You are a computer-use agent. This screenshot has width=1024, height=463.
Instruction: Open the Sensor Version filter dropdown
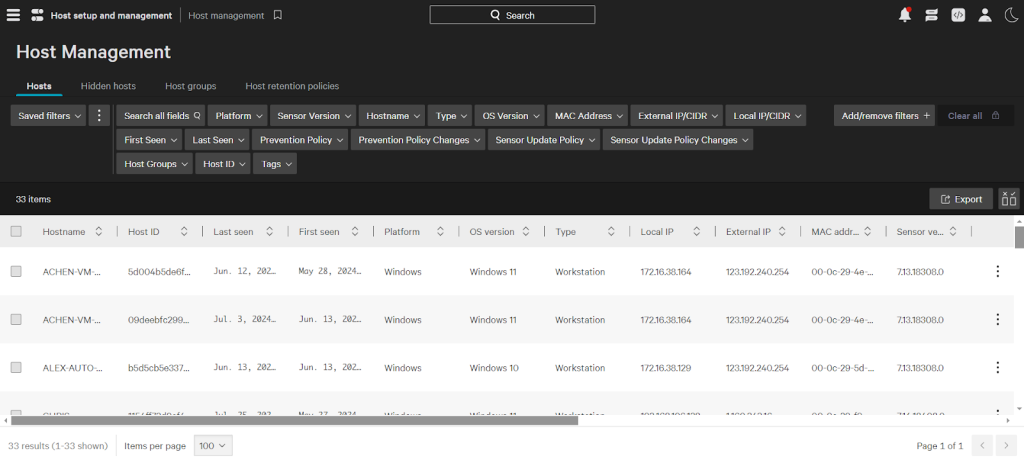[x=313, y=116]
